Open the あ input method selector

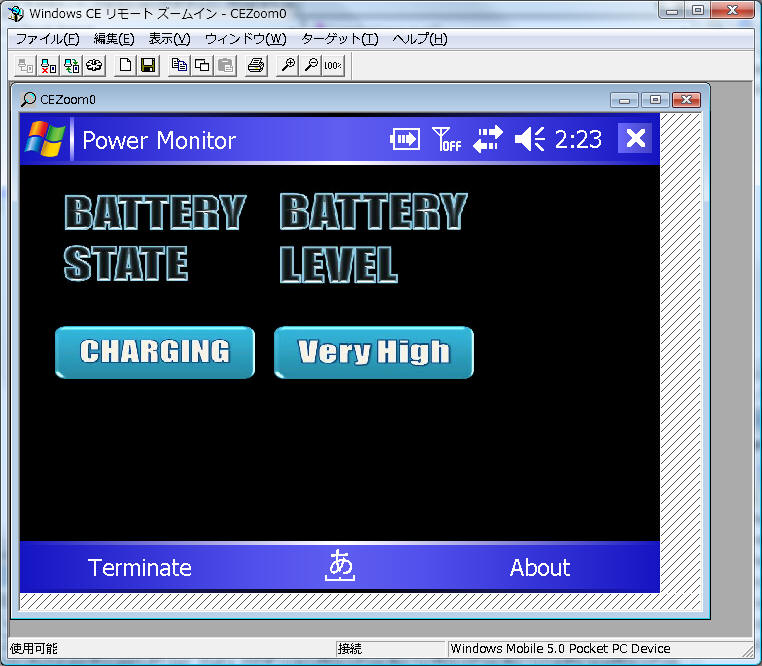tap(340, 566)
